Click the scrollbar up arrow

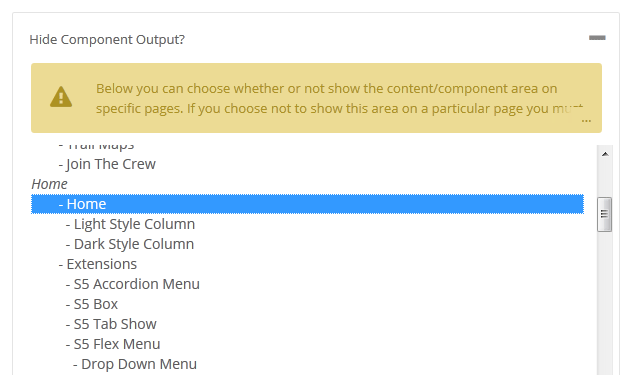(x=605, y=154)
